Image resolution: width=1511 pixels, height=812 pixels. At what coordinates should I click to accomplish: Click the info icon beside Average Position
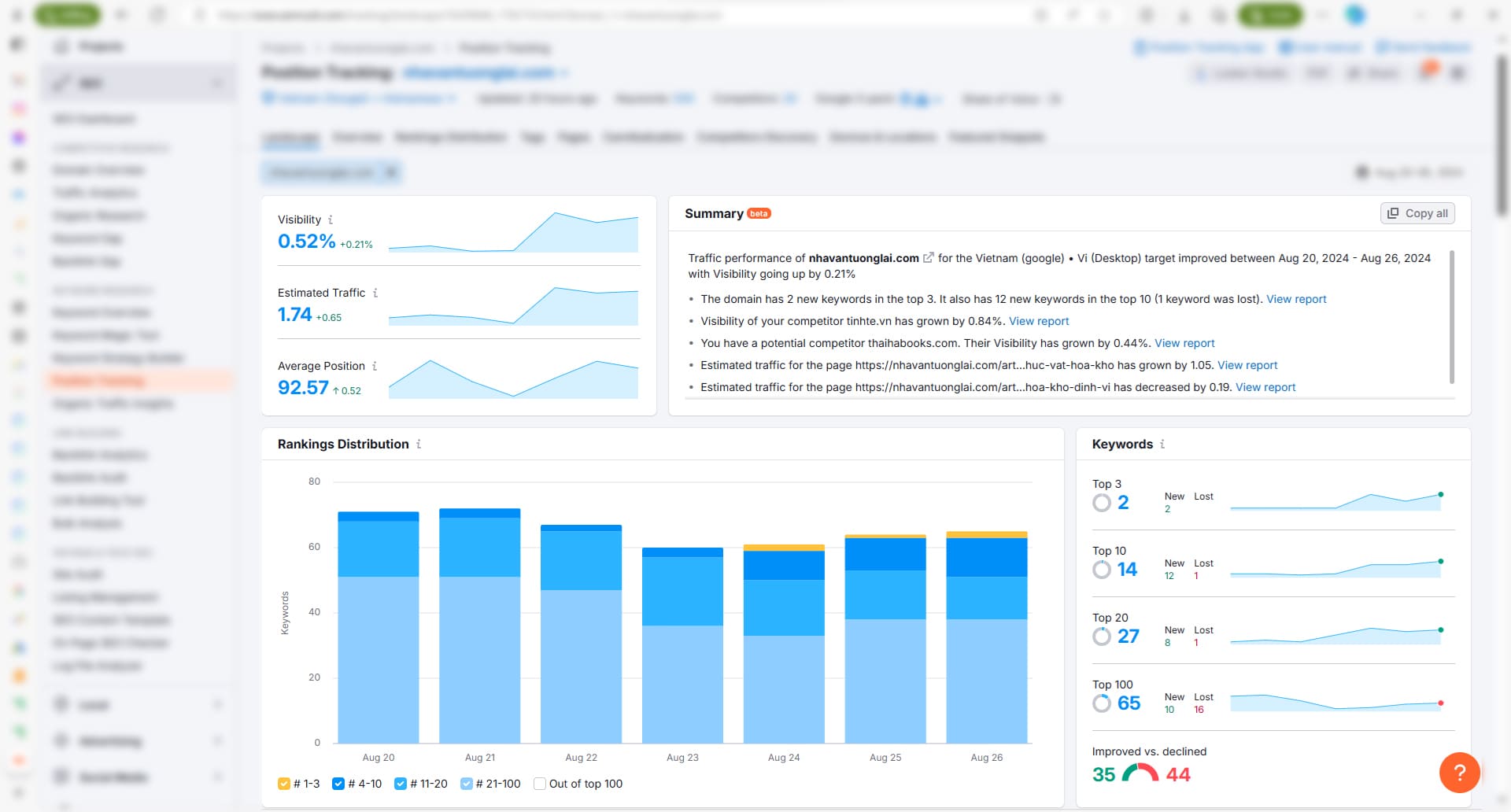click(x=375, y=366)
